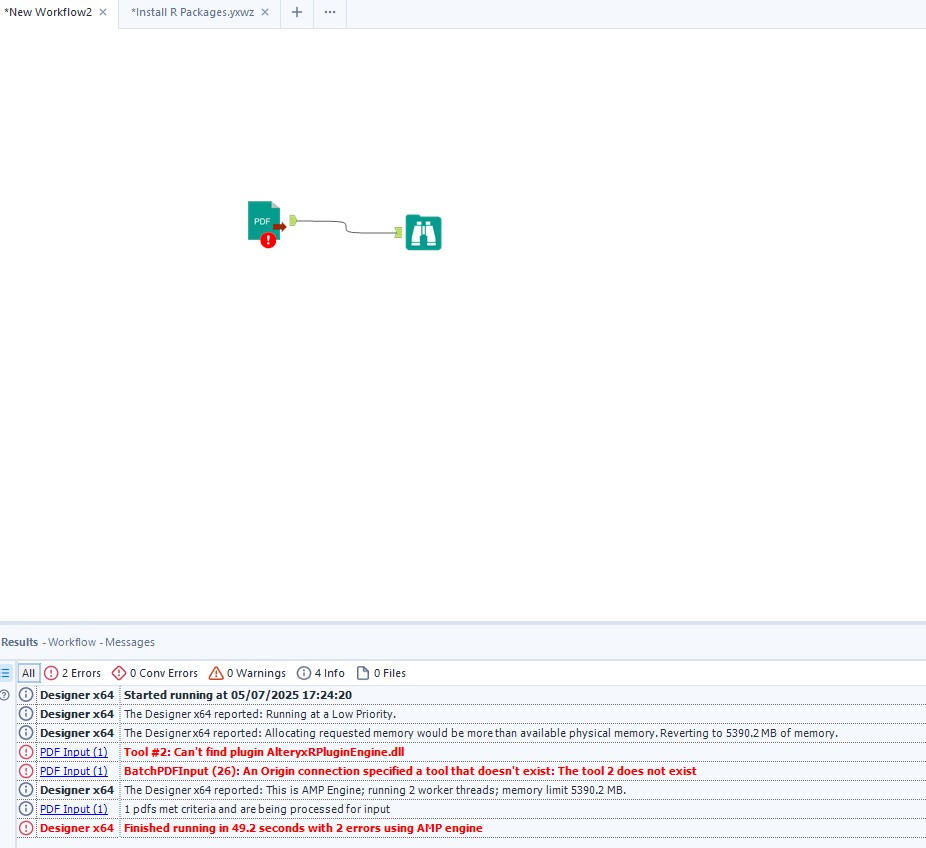The image size is (926, 848).
Task: Click the input anchor of the Browse tool
Action: click(399, 232)
